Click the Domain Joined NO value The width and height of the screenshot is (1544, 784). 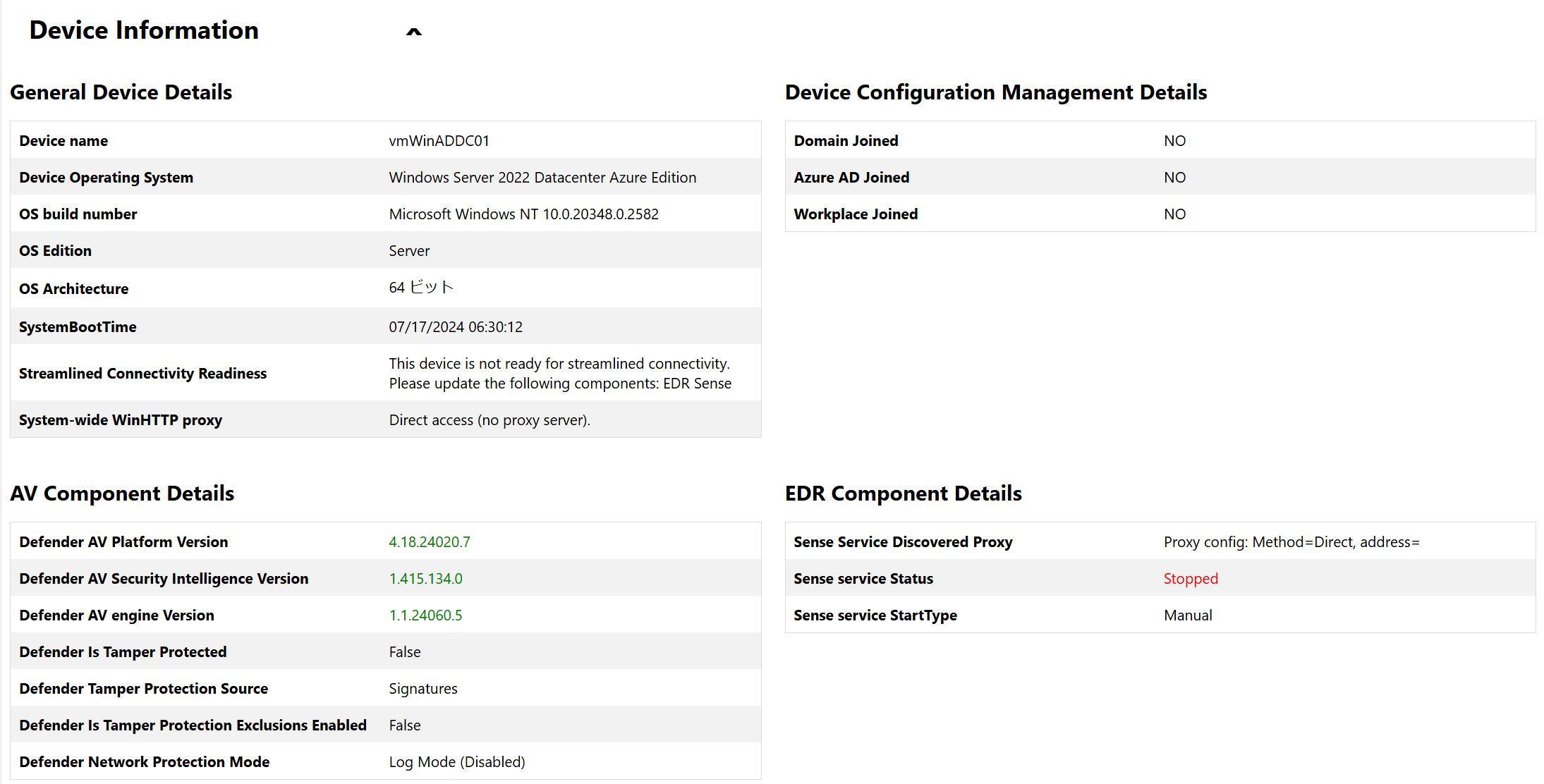tap(1174, 141)
